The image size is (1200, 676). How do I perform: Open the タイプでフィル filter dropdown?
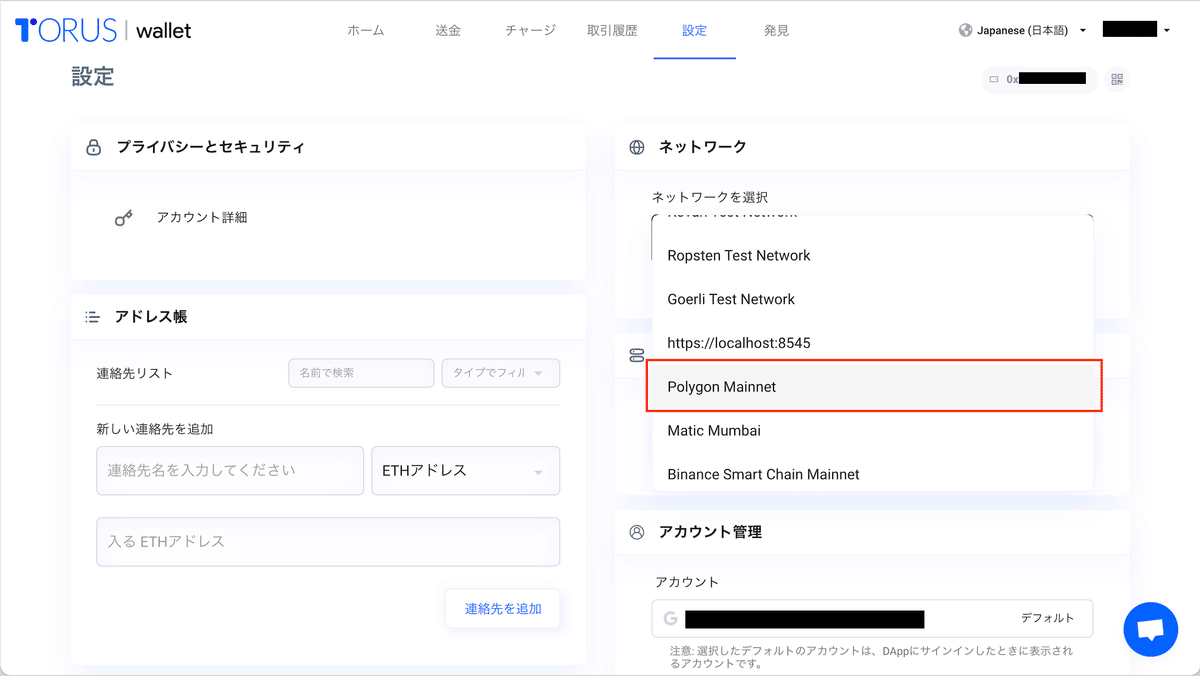coord(501,373)
